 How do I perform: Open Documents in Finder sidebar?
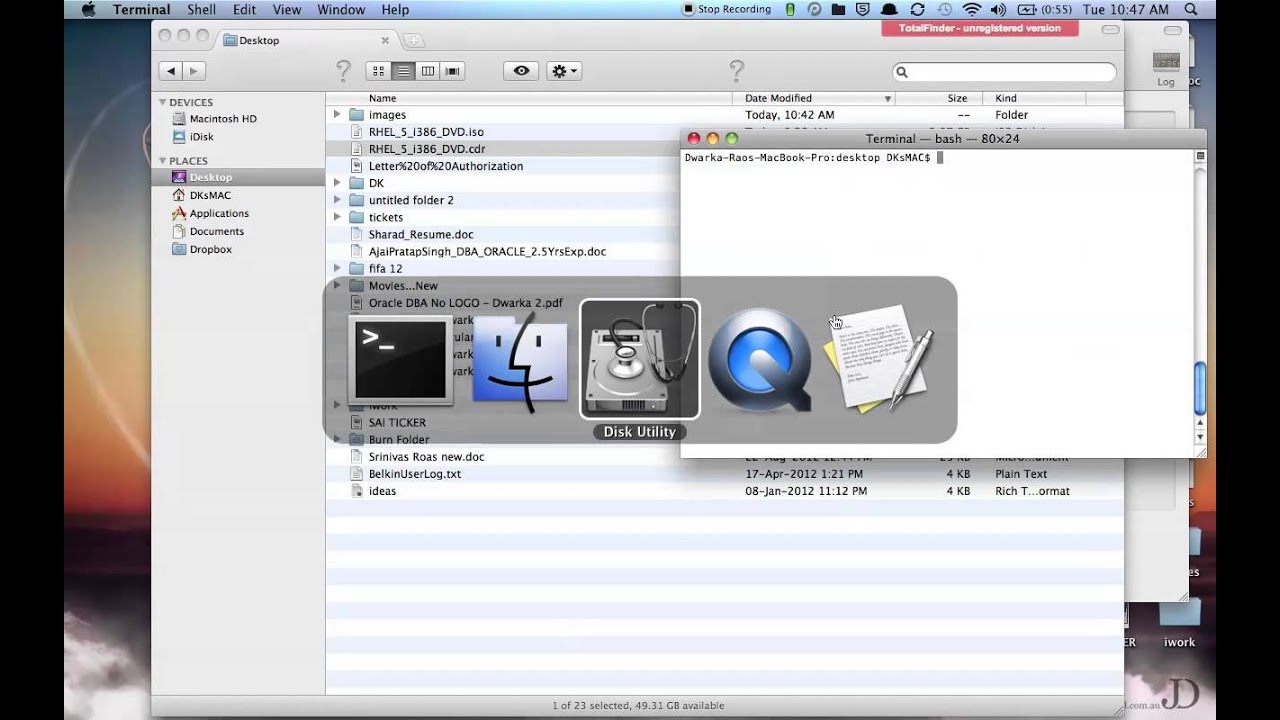217,231
